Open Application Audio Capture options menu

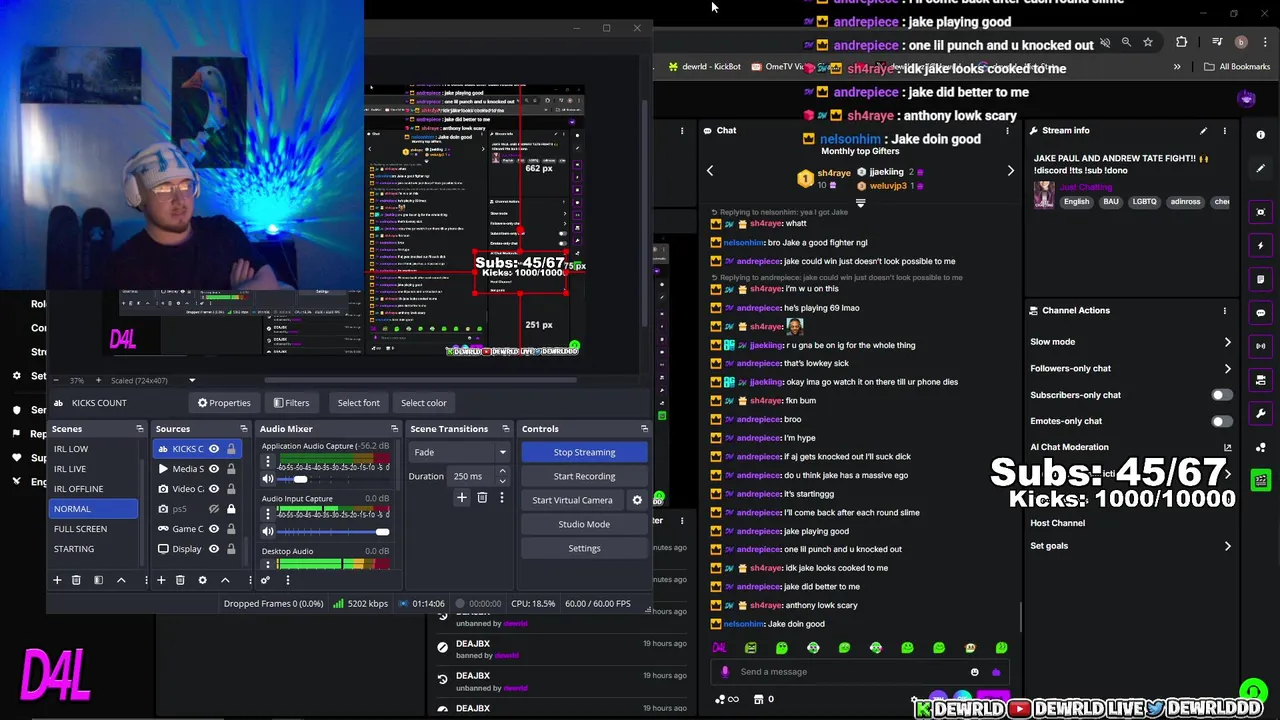tap(267, 462)
